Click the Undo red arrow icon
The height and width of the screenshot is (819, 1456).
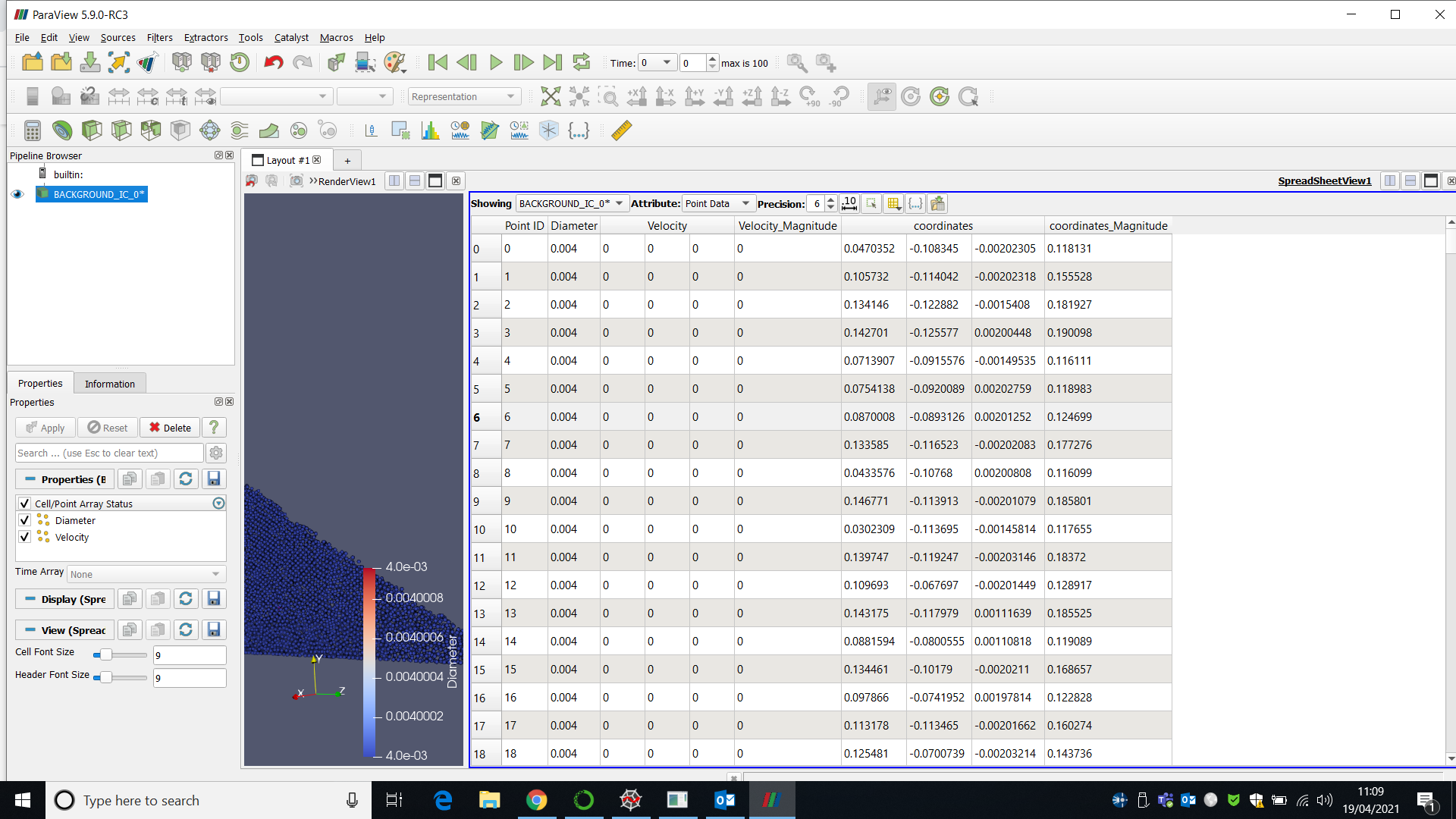pyautogui.click(x=273, y=62)
